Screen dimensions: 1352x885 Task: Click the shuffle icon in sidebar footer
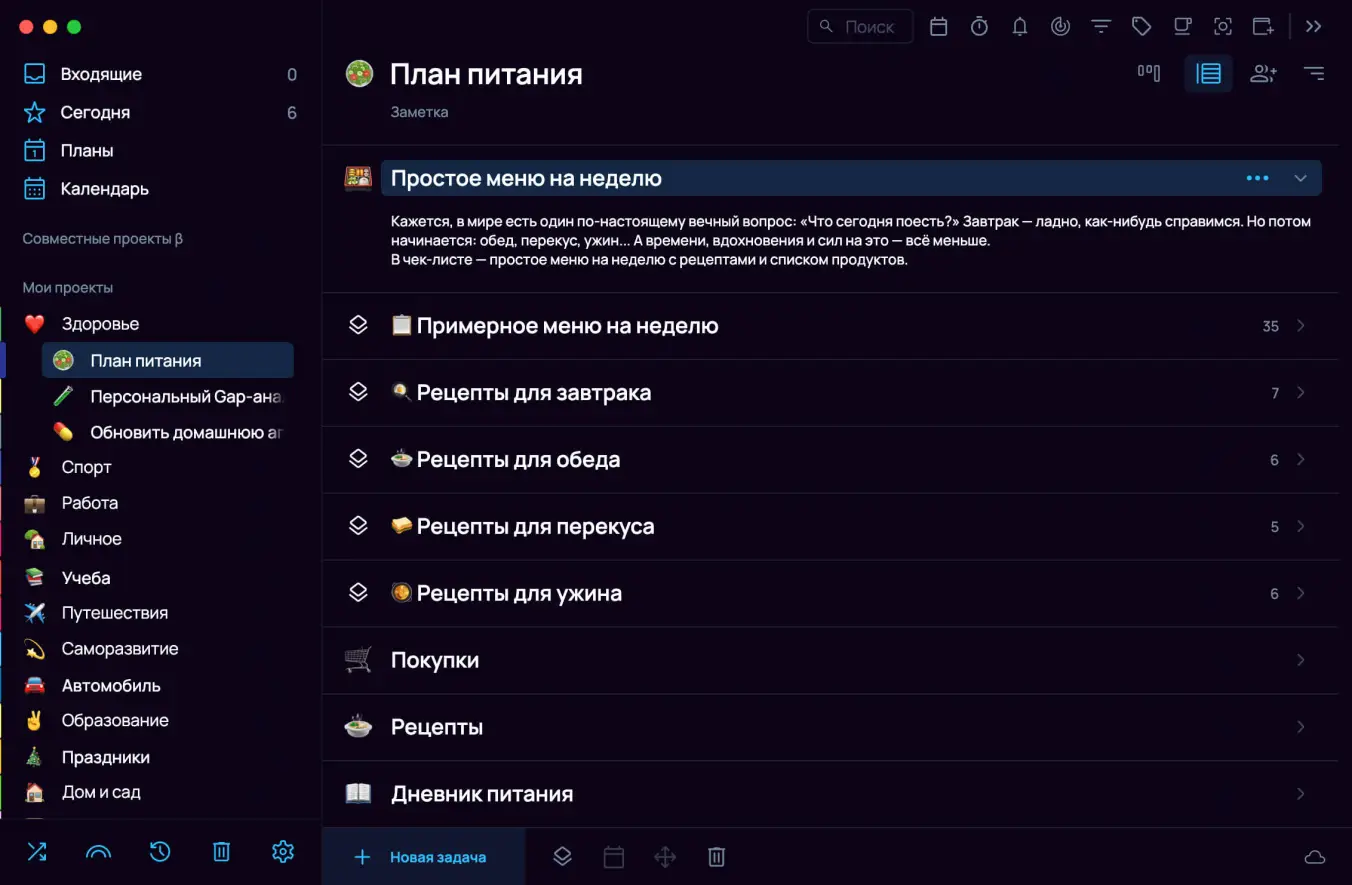pyautogui.click(x=37, y=852)
